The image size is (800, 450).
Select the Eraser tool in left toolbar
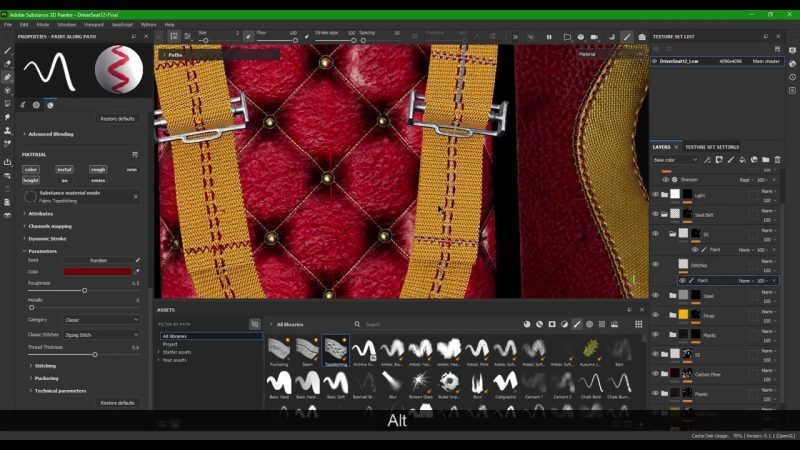coord(8,63)
